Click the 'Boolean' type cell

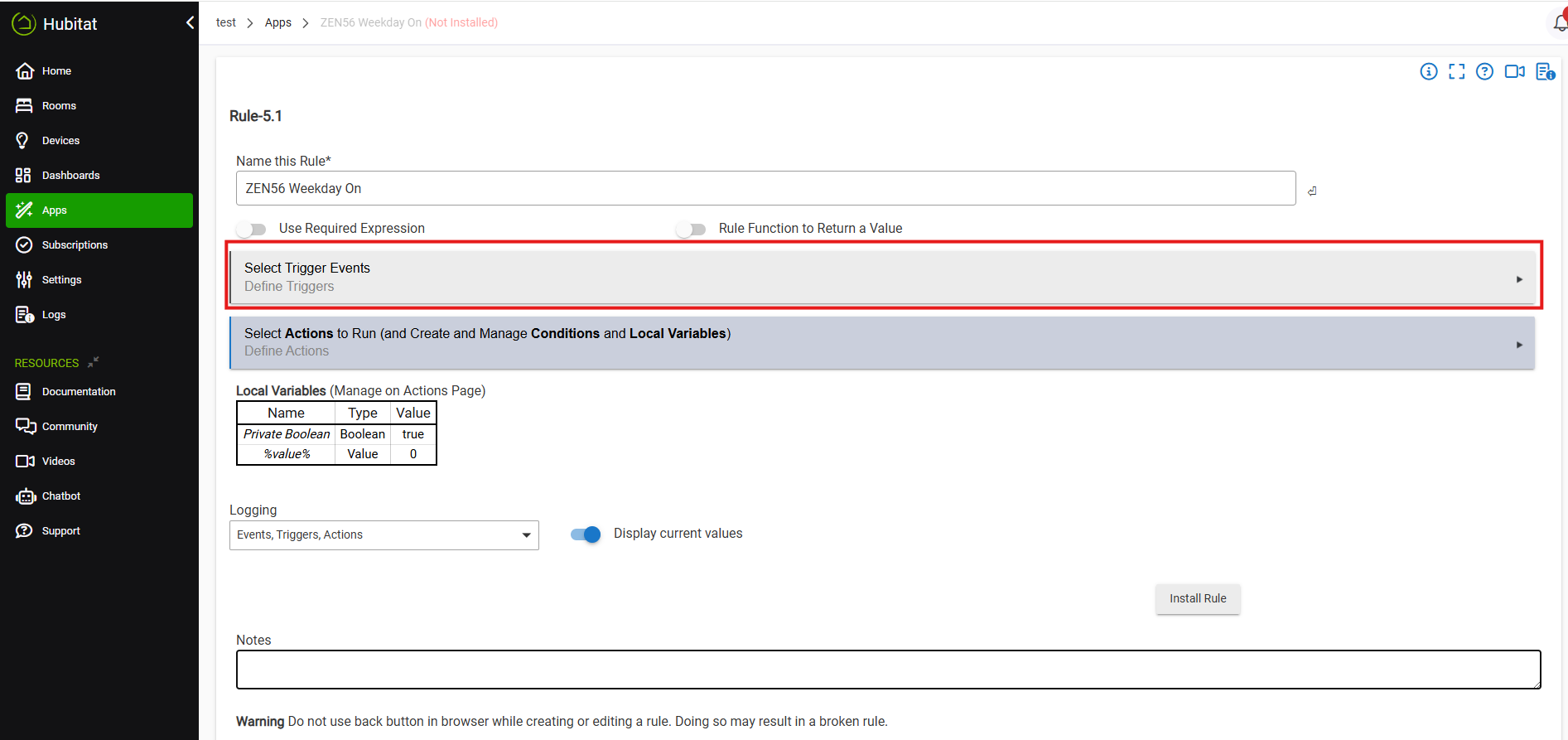(363, 434)
